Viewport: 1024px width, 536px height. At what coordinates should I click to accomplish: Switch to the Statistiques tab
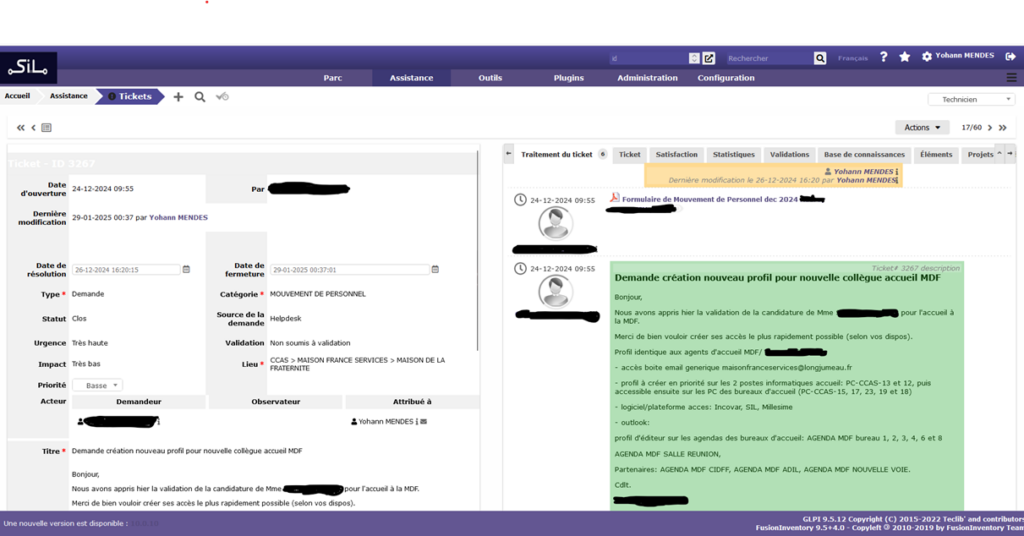733,155
